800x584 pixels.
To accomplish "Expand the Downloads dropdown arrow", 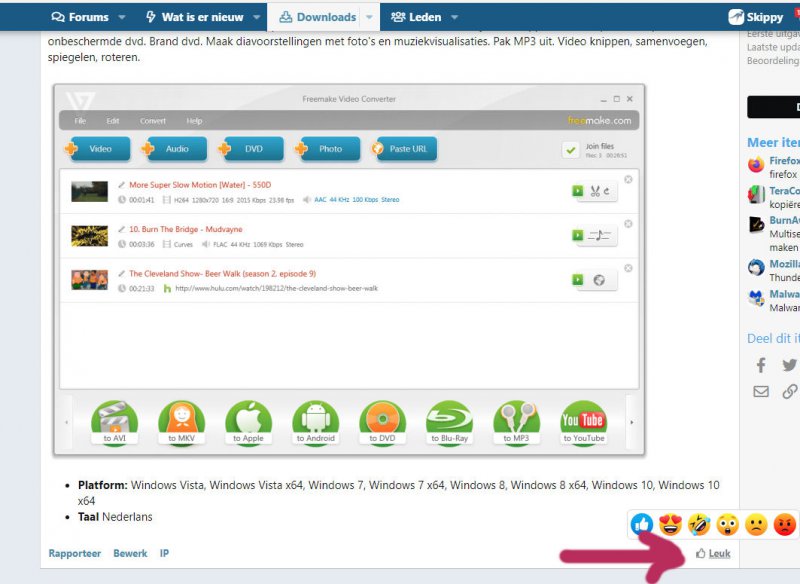I will pyautogui.click(x=369, y=17).
